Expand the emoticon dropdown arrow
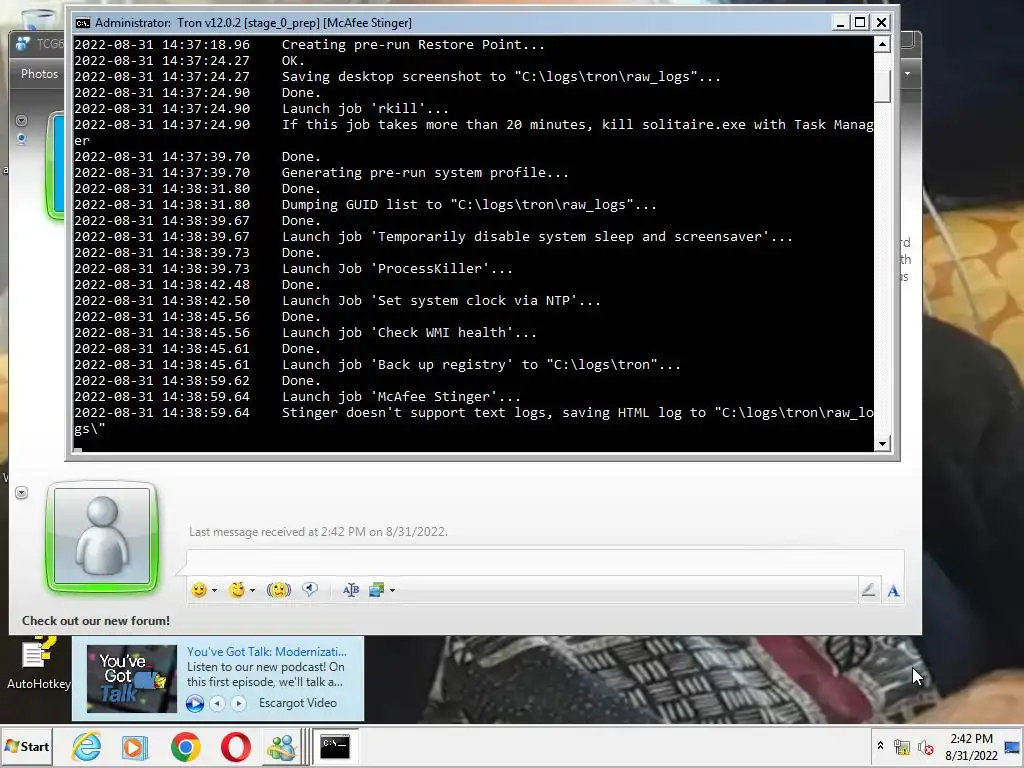This screenshot has width=1024, height=768. coord(214,590)
